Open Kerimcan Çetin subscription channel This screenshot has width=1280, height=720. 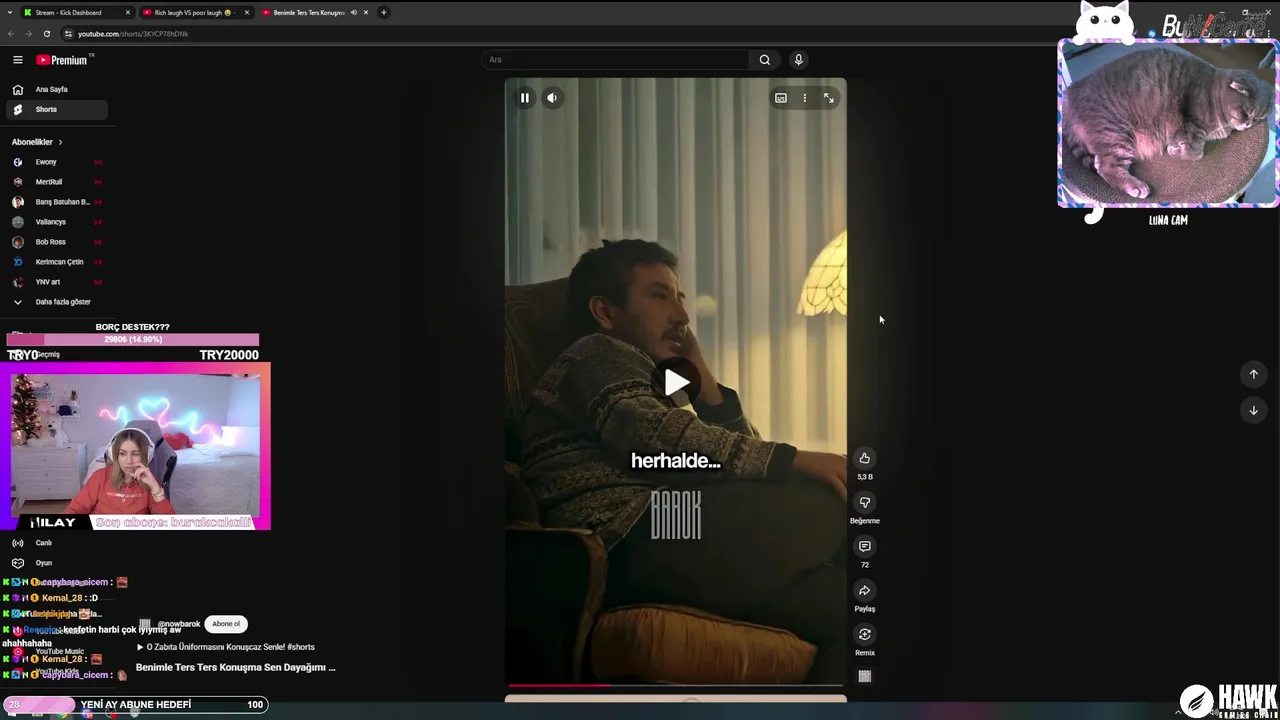(x=56, y=262)
